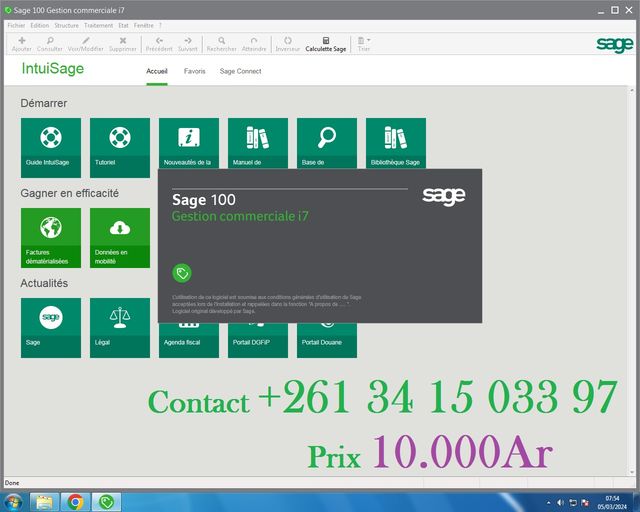Click the volume tray icon

[560, 503]
